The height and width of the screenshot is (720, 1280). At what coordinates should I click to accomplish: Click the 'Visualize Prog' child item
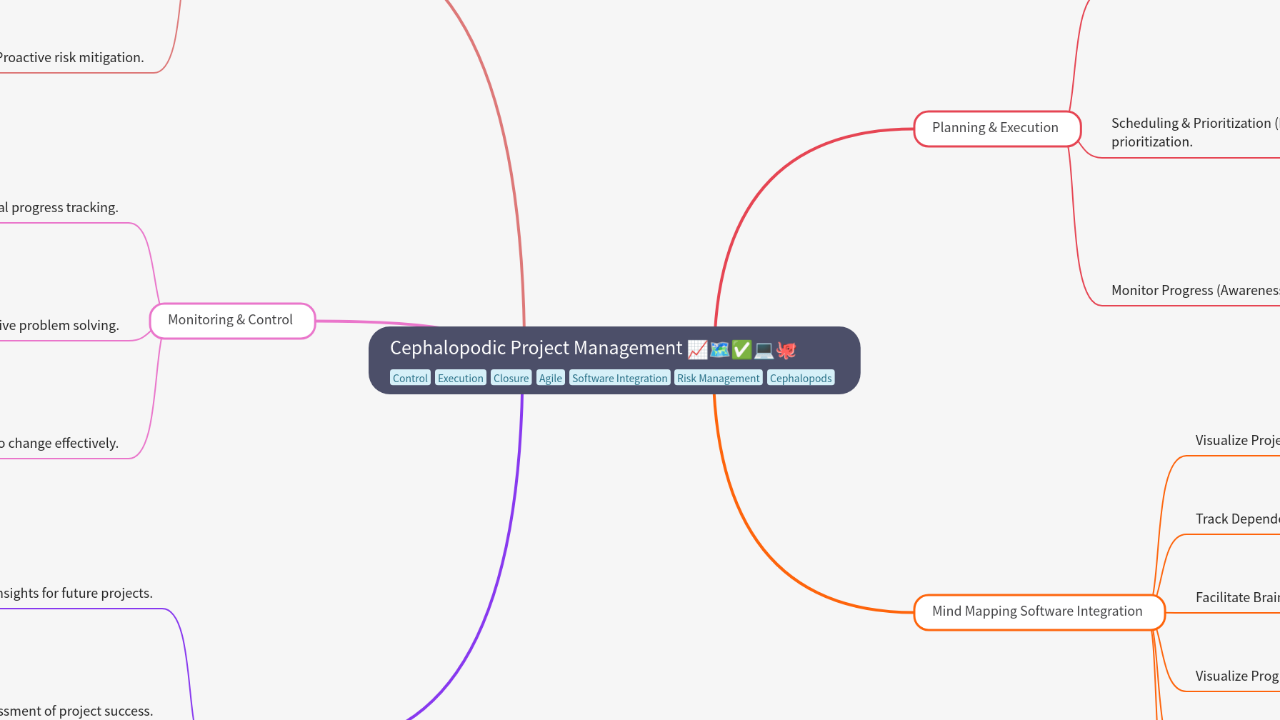(1237, 676)
